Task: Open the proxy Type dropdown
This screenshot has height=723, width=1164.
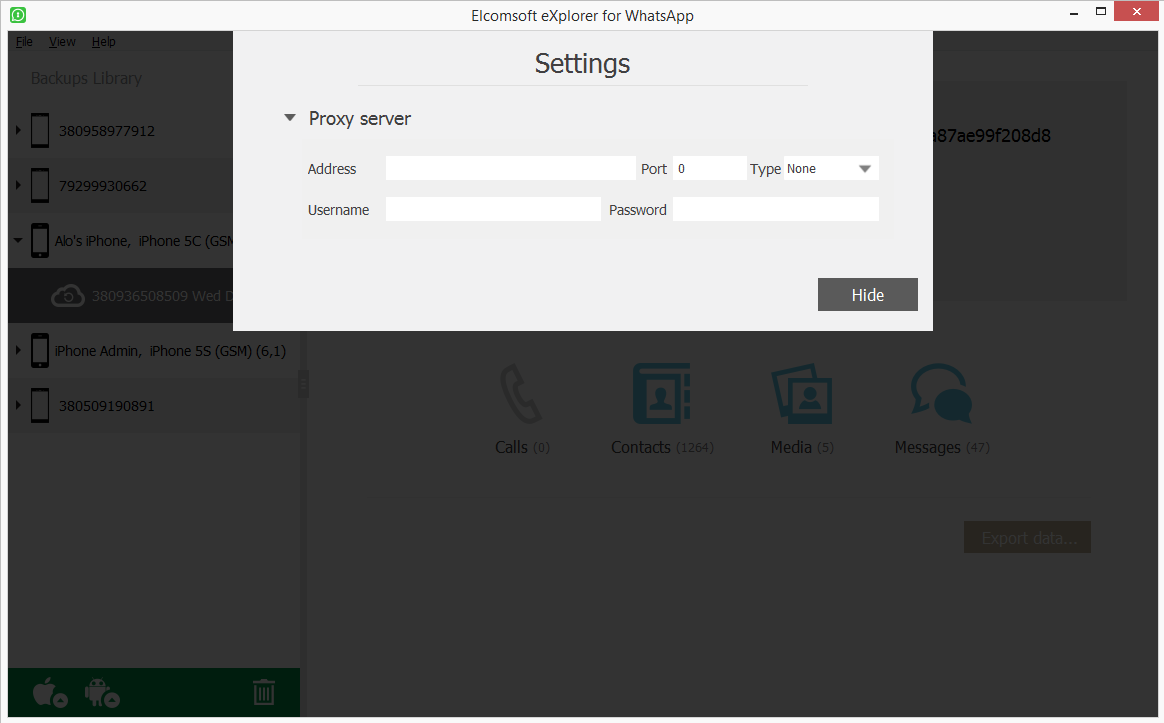Action: pos(831,169)
